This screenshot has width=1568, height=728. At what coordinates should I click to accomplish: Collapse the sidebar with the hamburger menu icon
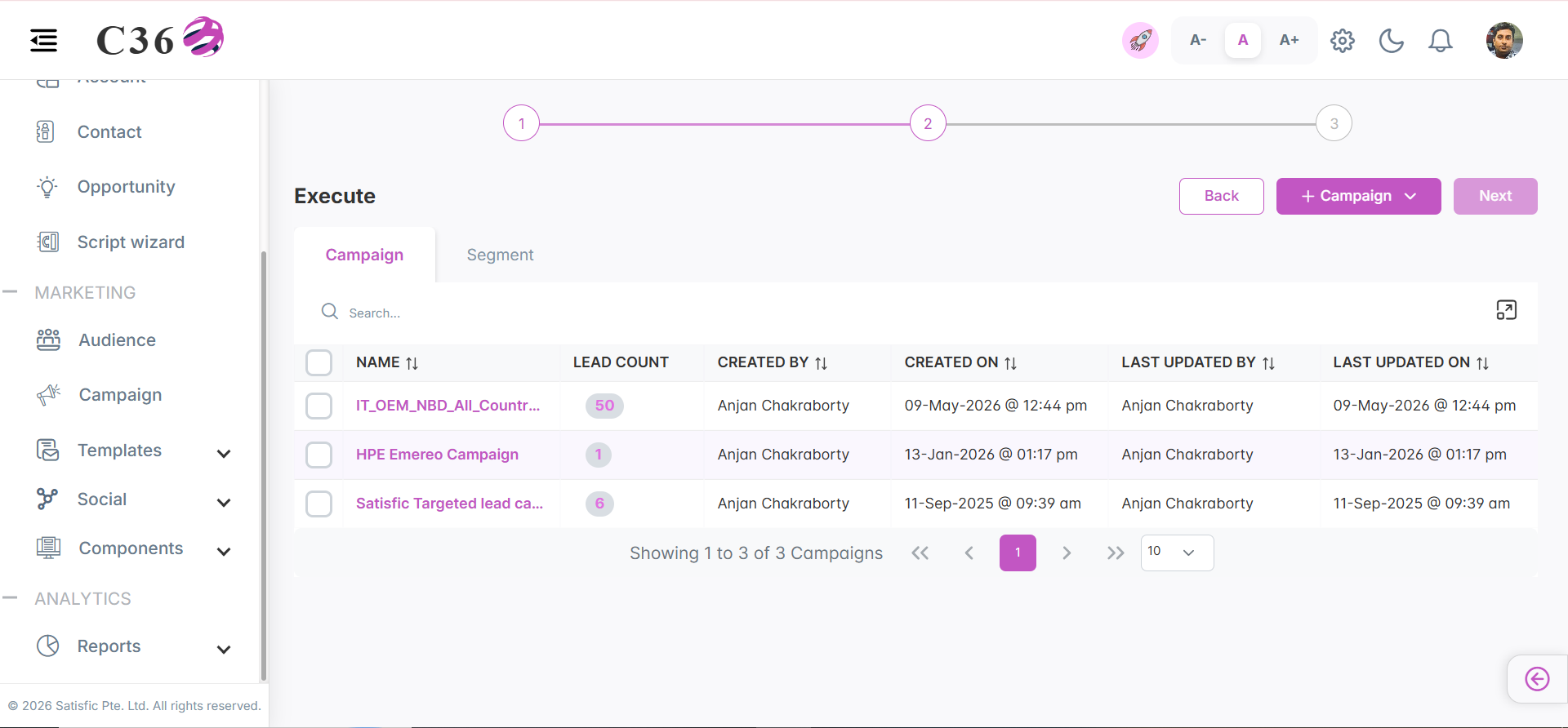point(44,40)
